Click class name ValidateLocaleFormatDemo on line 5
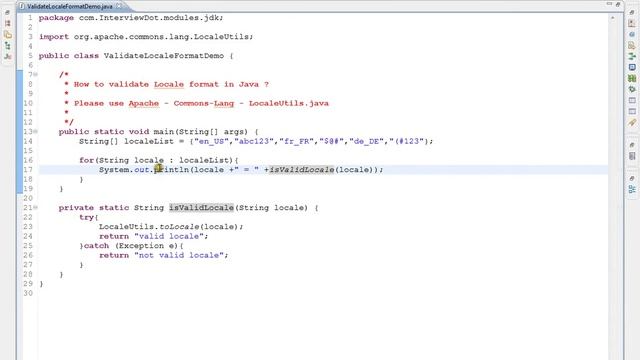640x360 pixels. [x=164, y=56]
